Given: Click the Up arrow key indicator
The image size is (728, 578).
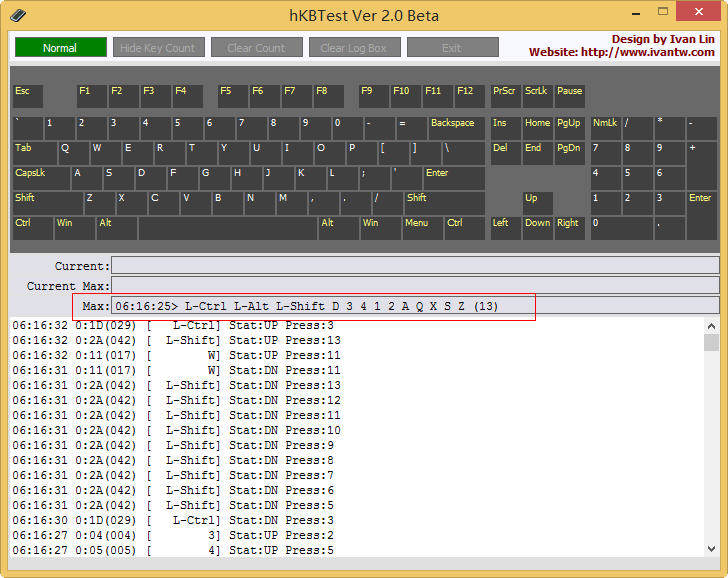Looking at the screenshot, I should click(x=536, y=203).
